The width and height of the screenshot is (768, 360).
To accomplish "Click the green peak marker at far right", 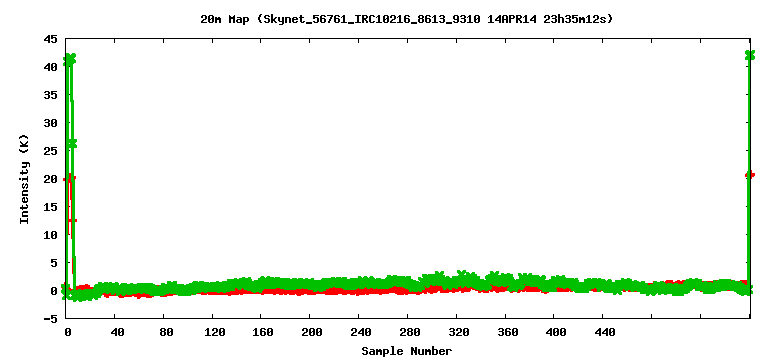I will pyautogui.click(x=749, y=55).
